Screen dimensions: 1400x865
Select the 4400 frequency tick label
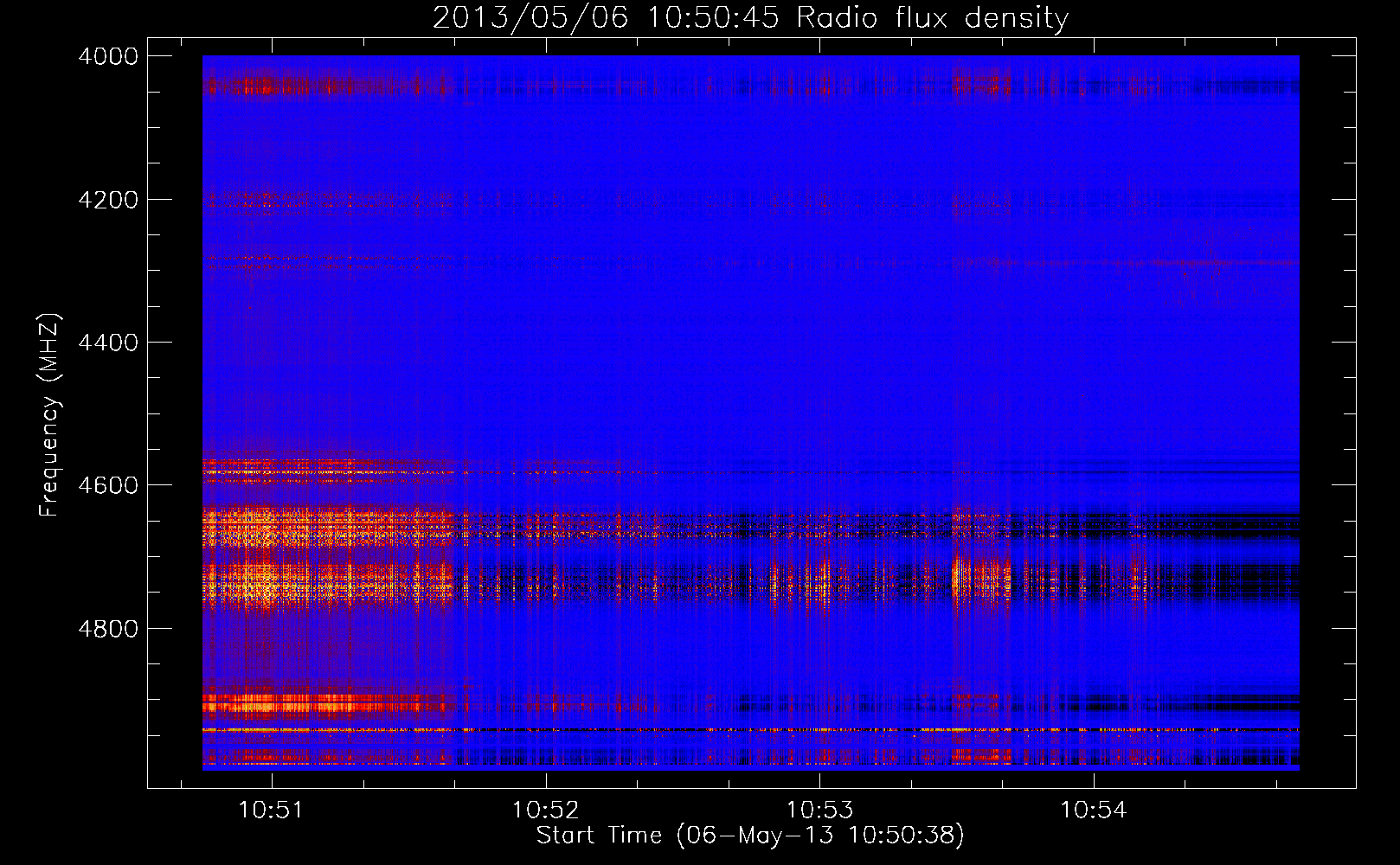point(108,343)
